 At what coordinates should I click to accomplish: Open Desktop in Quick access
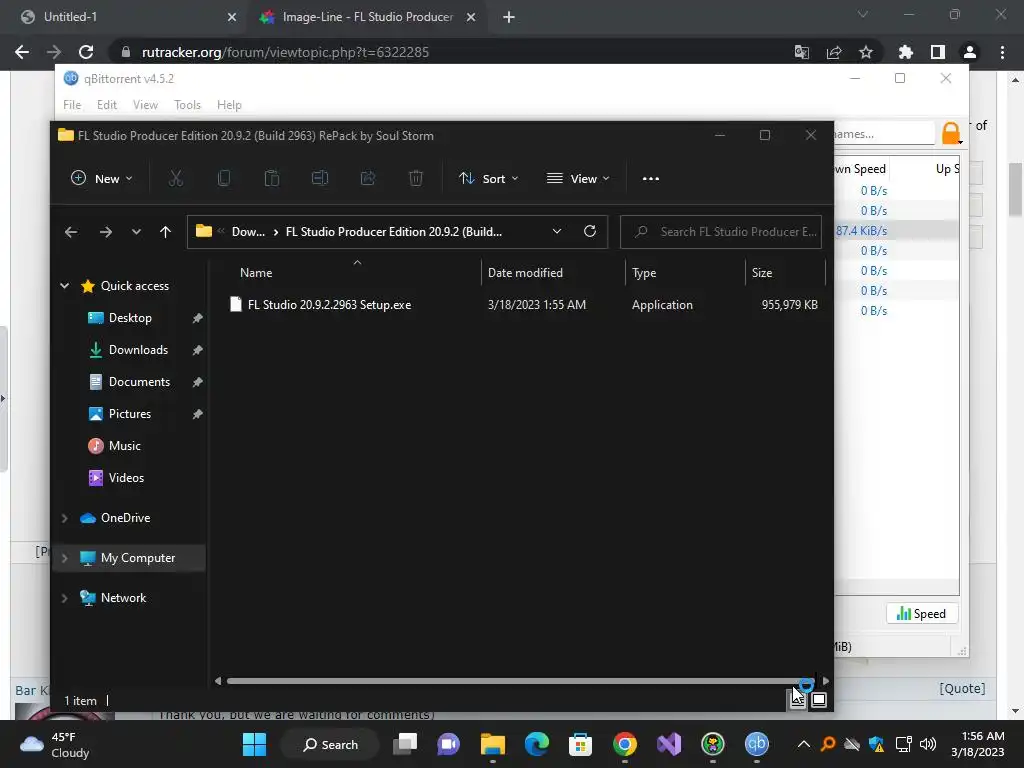click(x=130, y=318)
